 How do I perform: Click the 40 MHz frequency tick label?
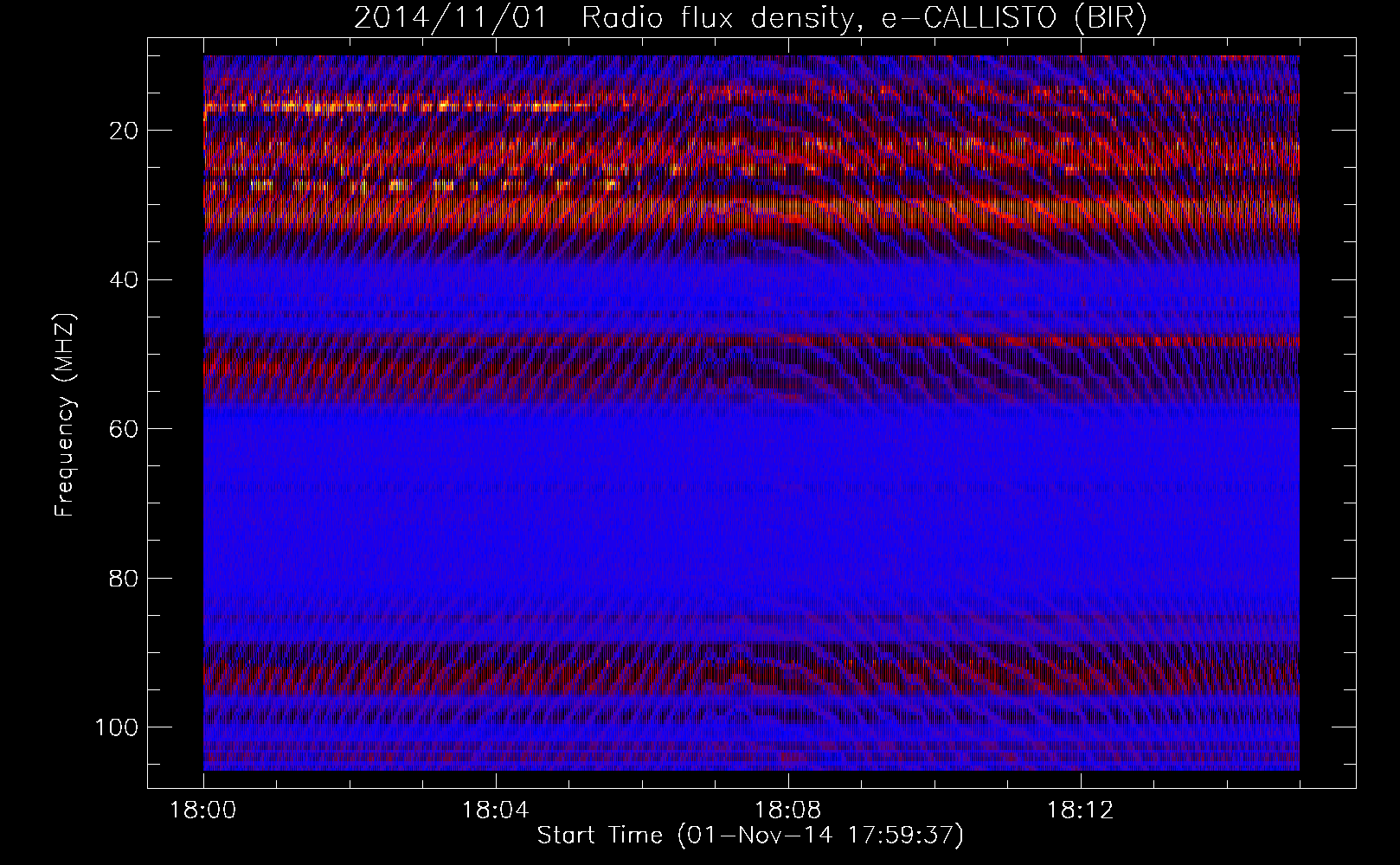pyautogui.click(x=123, y=280)
